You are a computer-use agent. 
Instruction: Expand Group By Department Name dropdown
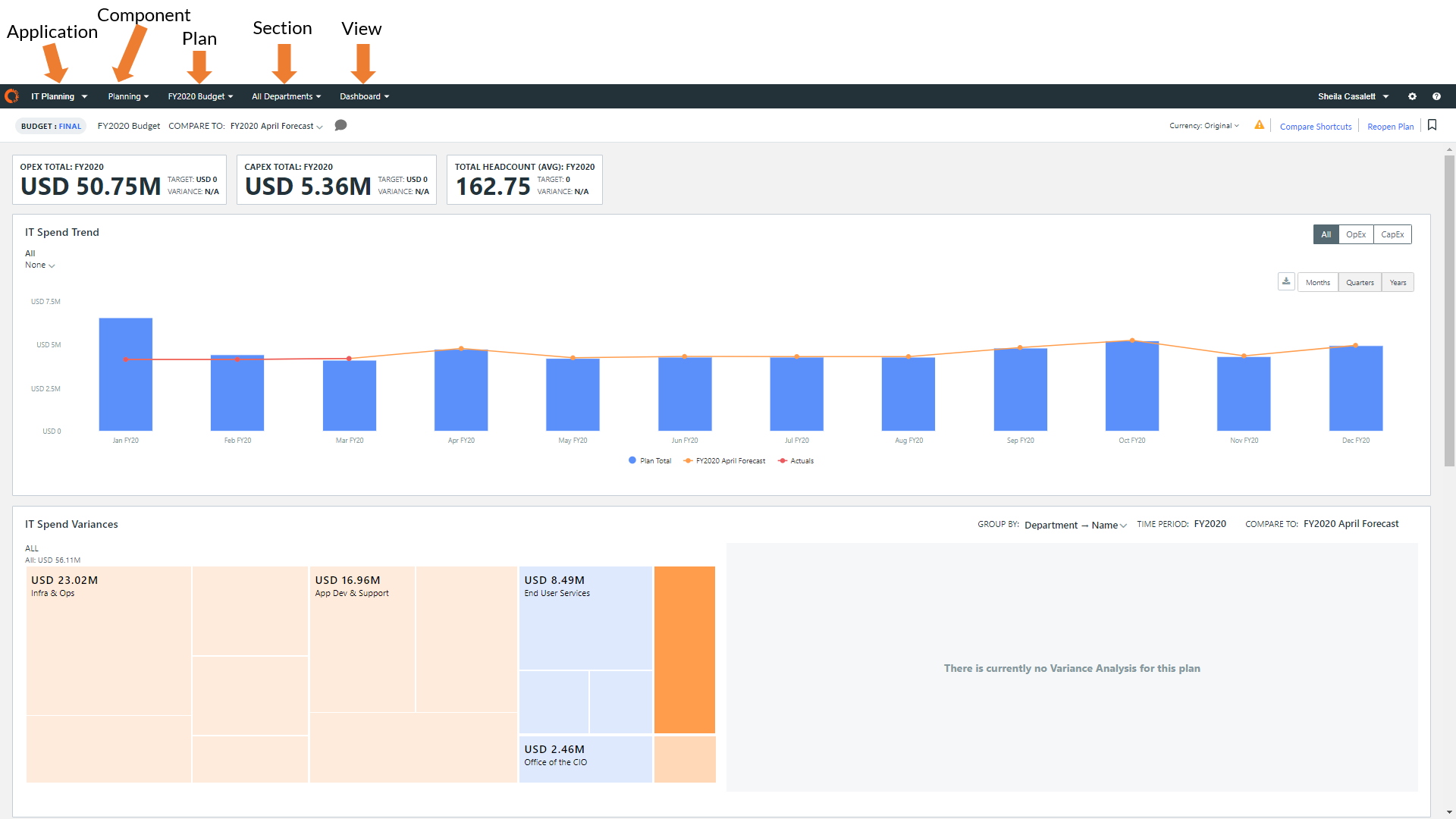1075,525
